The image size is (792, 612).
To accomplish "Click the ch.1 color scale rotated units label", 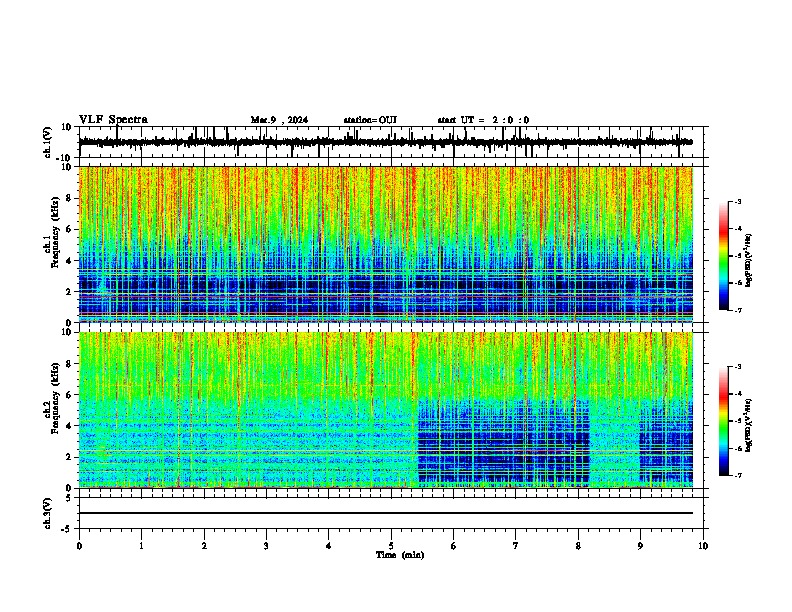I will (x=748, y=261).
